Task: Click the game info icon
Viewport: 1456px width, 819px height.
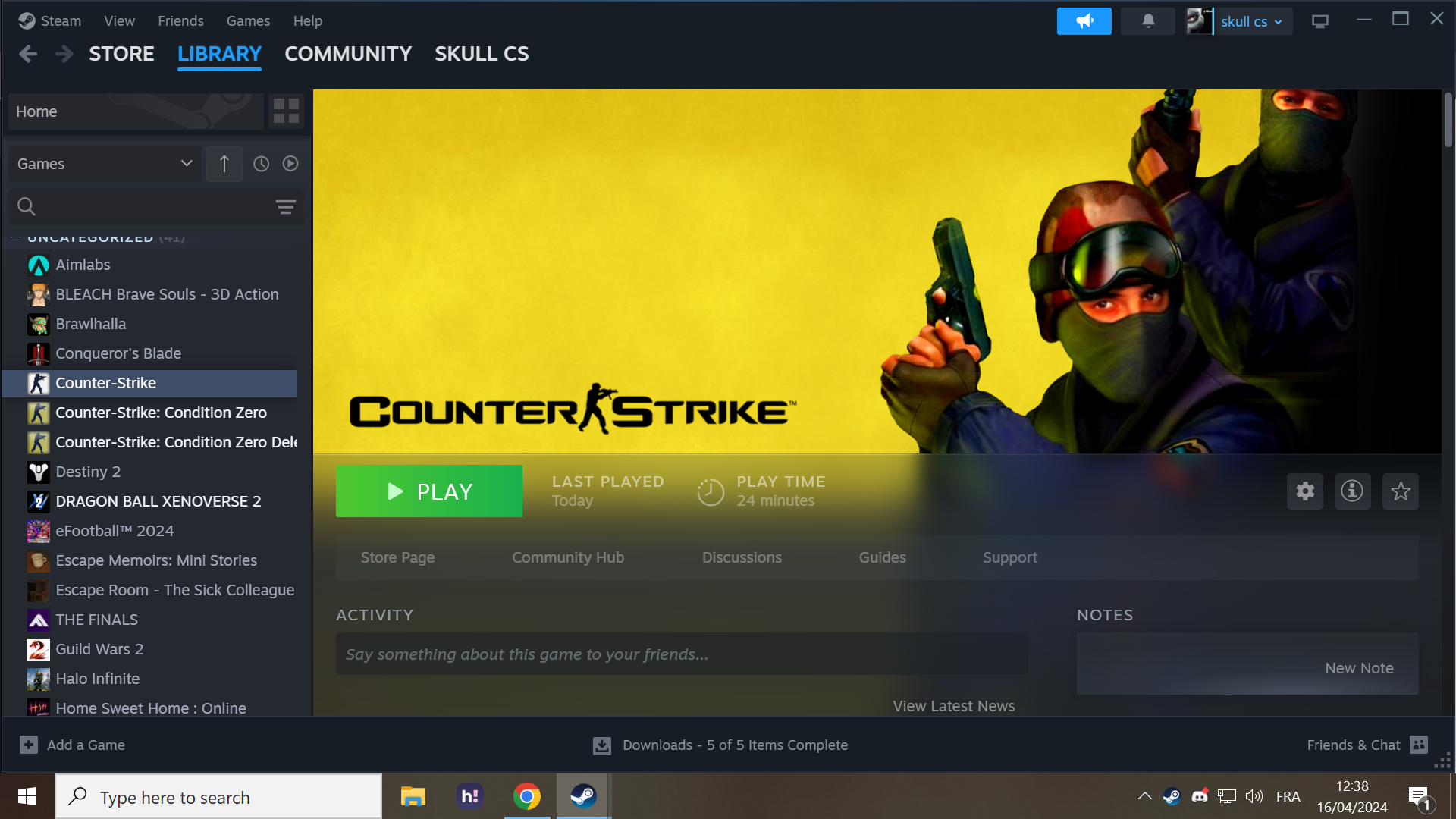Action: tap(1351, 491)
